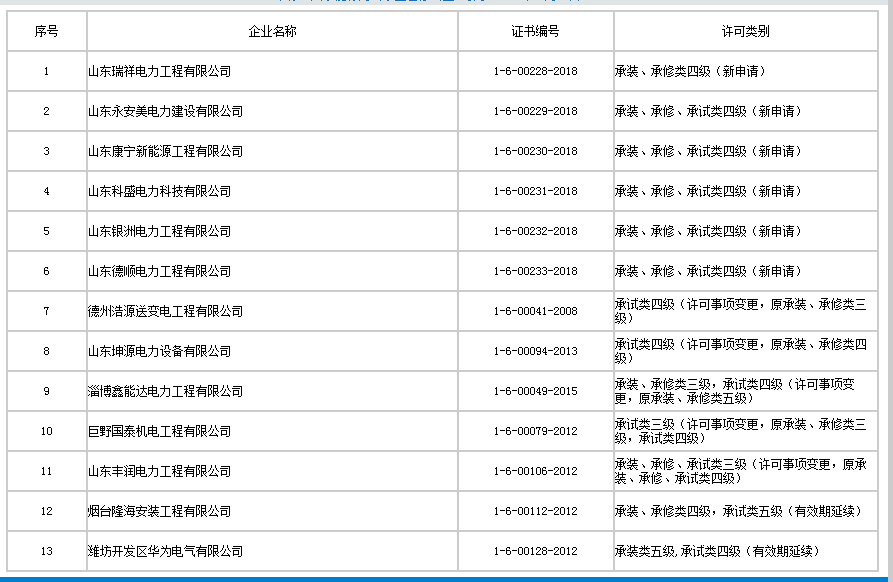The image size is (893, 582).
Task: Click permit category for 山东丰润电力工程有限公司
Action: [741, 472]
